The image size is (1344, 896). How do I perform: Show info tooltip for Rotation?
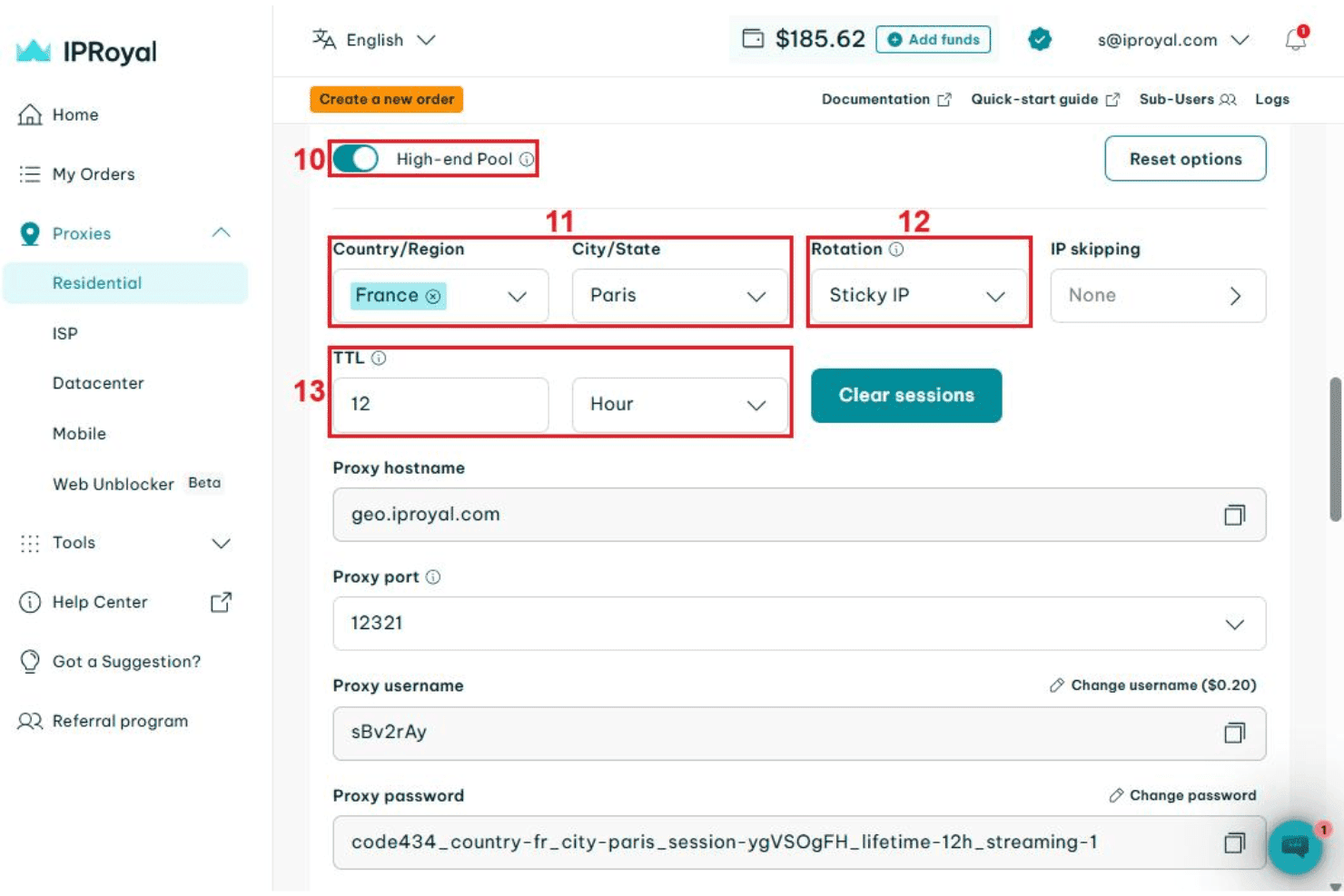(x=896, y=249)
